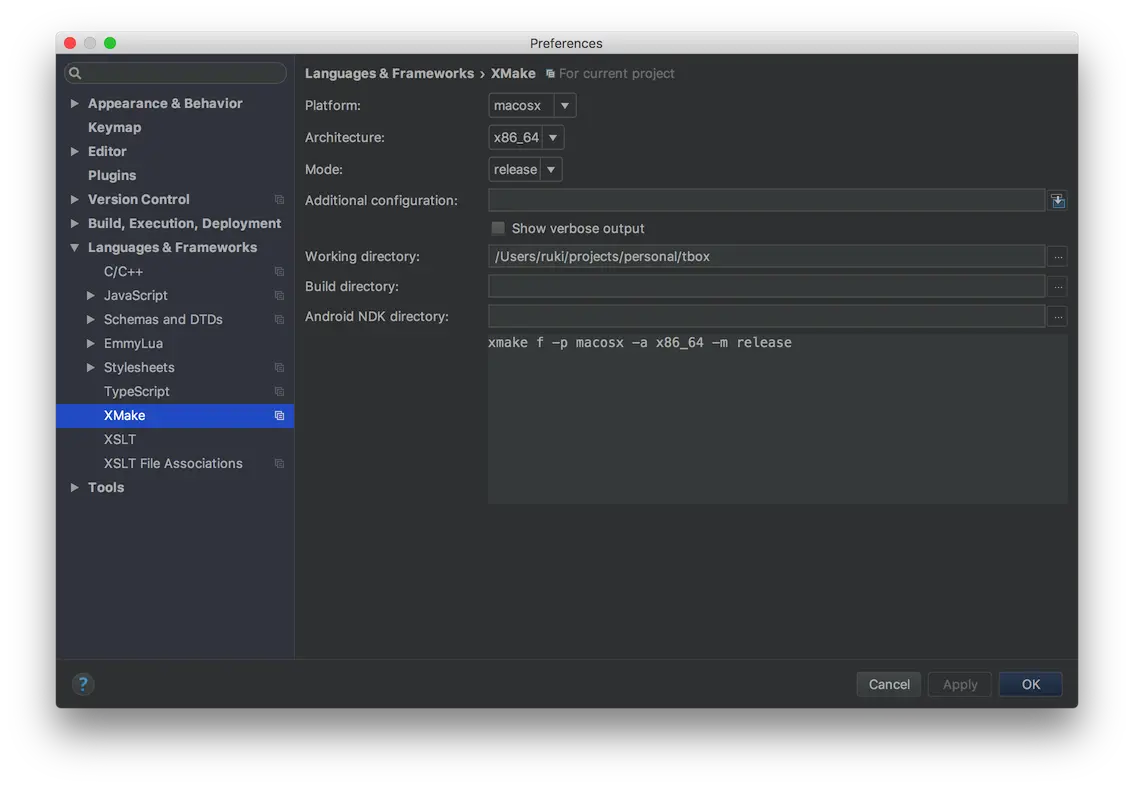Click the expand icon of Additional configuration

pyautogui.click(x=1057, y=201)
